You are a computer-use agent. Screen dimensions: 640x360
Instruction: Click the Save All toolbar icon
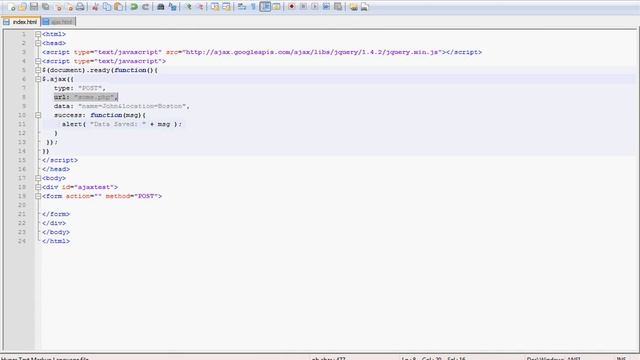tap(45, 7)
